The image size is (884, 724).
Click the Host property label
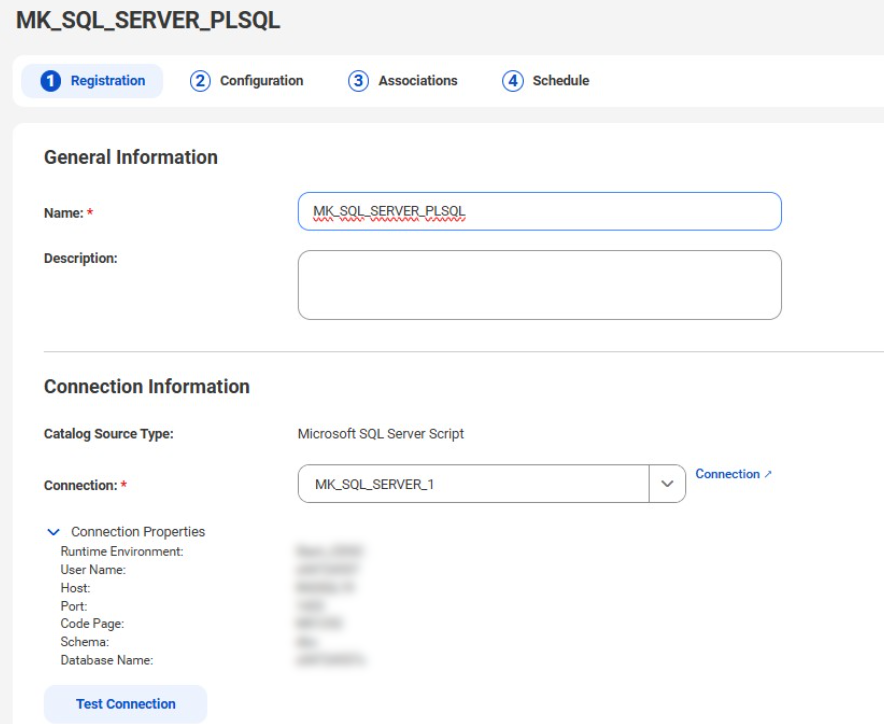(75, 588)
